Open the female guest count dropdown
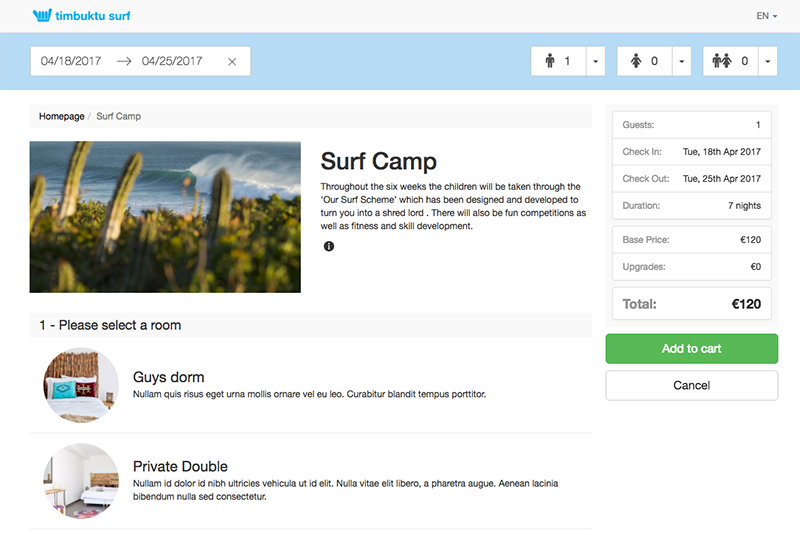 [x=682, y=61]
